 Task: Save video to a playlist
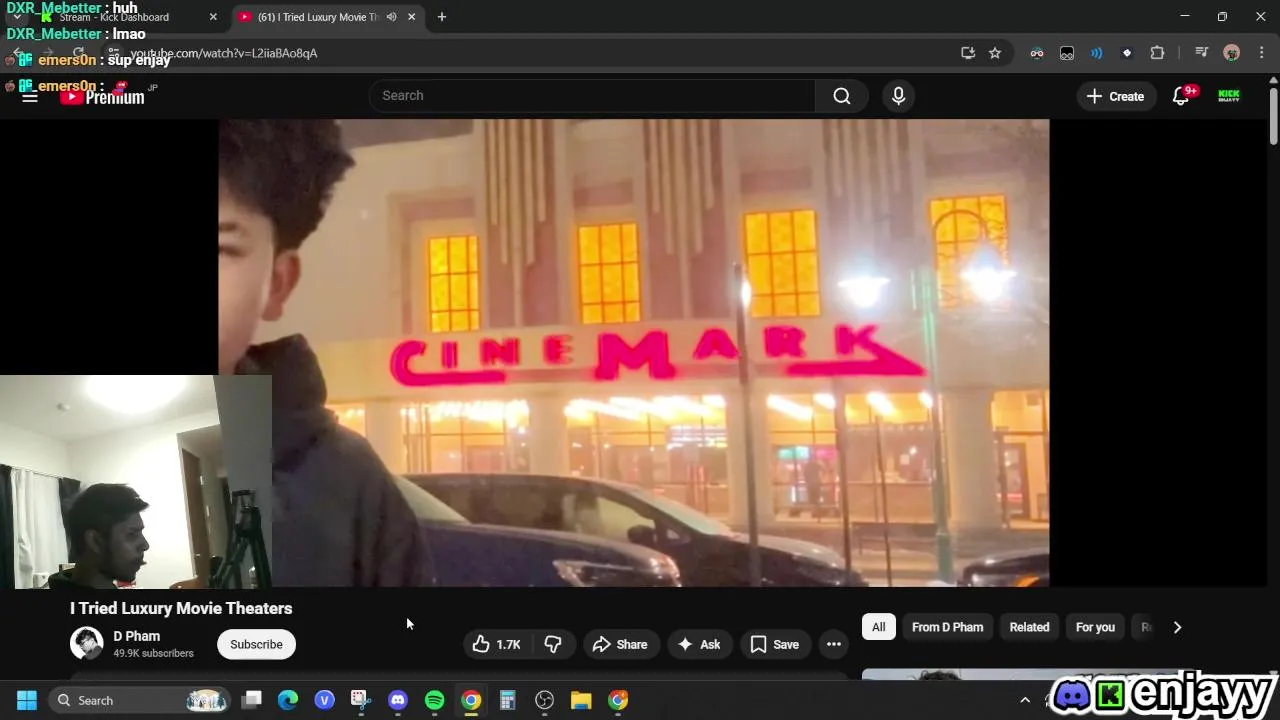click(x=775, y=644)
